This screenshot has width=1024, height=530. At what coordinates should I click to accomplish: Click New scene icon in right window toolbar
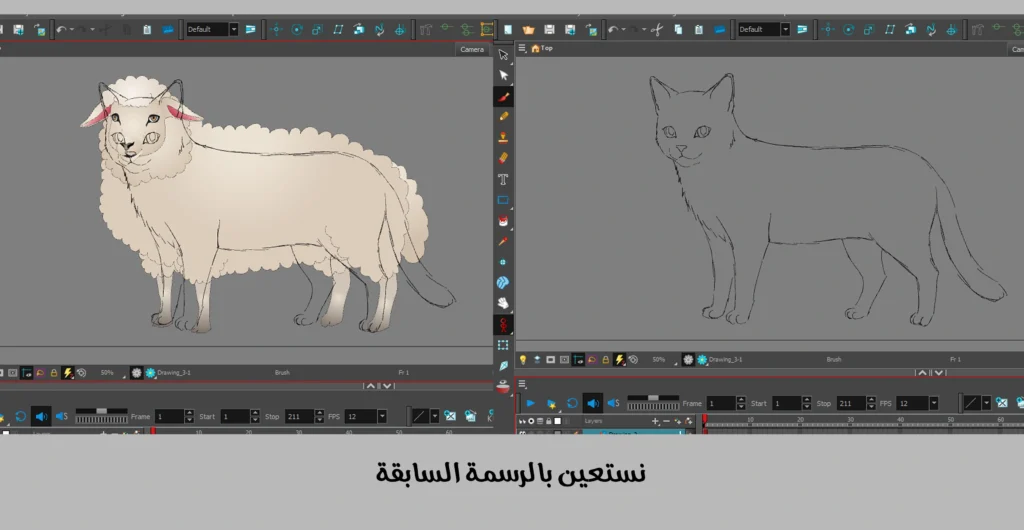pos(507,29)
